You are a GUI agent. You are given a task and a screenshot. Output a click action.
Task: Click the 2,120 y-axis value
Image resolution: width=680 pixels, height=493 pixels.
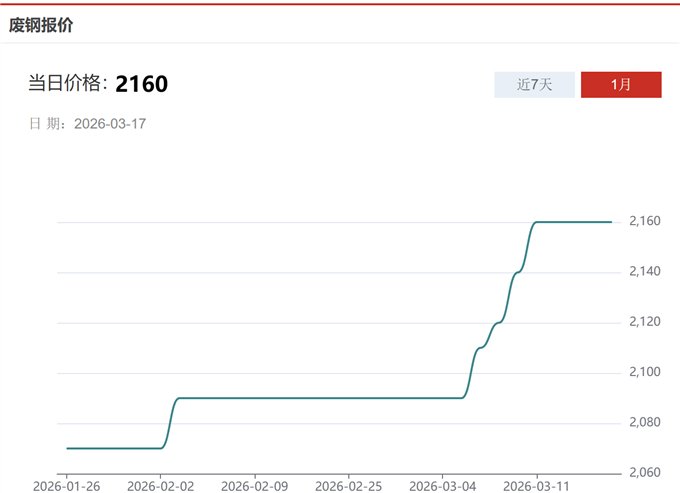tap(644, 322)
